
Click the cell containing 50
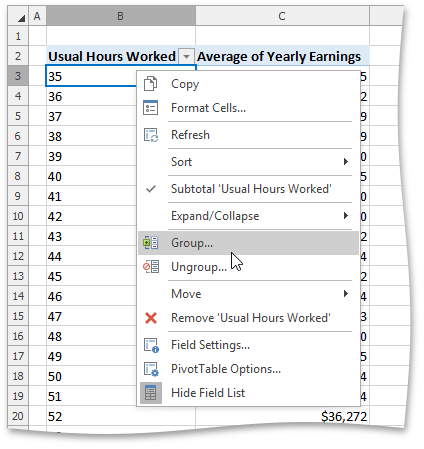click(91, 376)
